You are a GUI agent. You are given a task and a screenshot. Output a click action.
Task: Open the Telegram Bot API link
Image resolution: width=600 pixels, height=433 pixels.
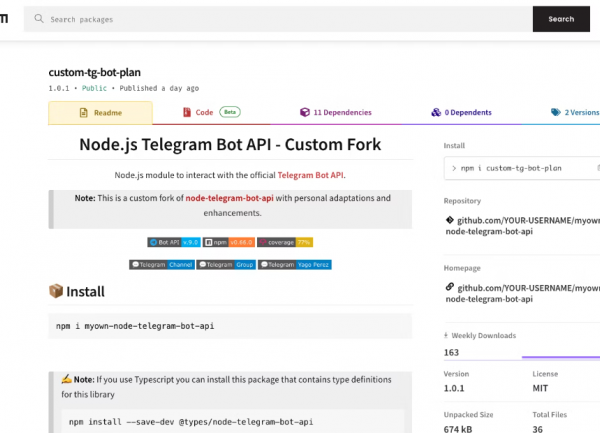[310, 175]
